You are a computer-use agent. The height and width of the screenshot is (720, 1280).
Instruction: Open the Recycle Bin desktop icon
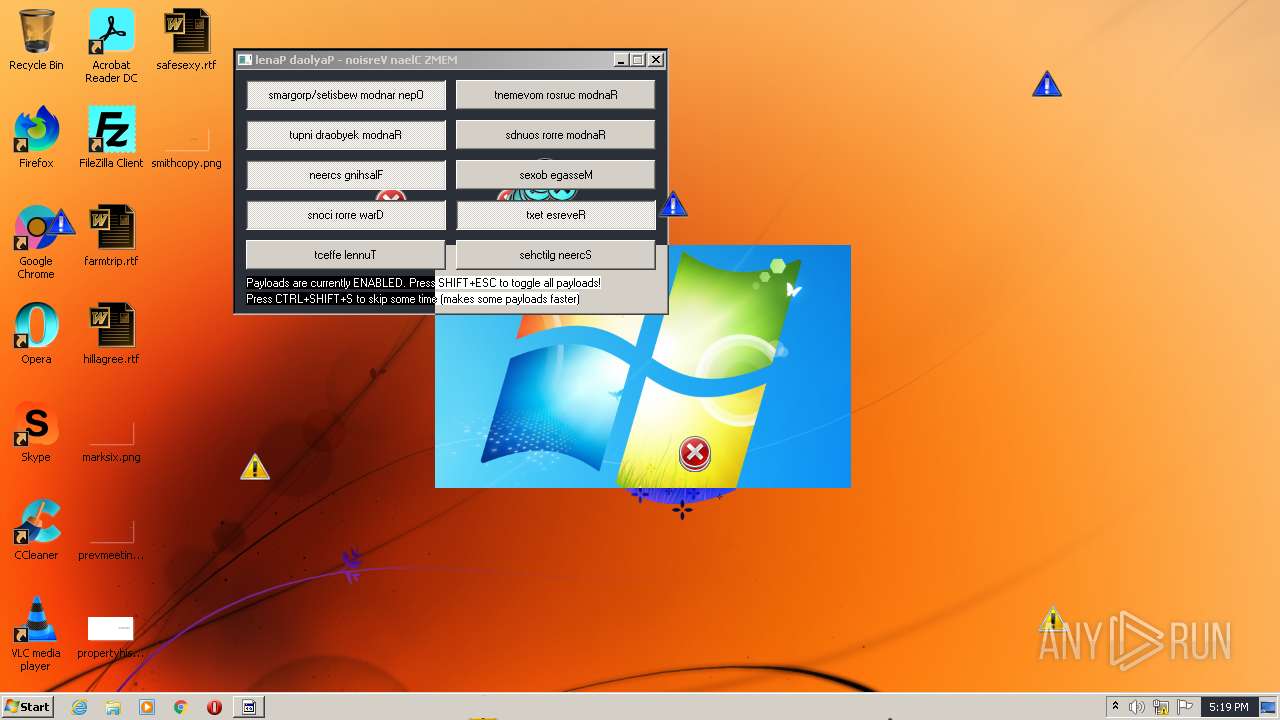point(36,40)
